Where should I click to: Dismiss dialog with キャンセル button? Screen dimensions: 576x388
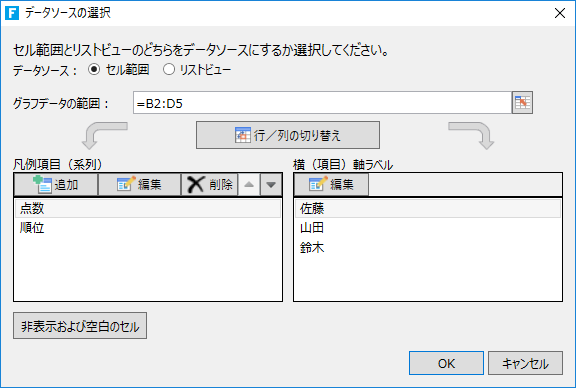525,363
